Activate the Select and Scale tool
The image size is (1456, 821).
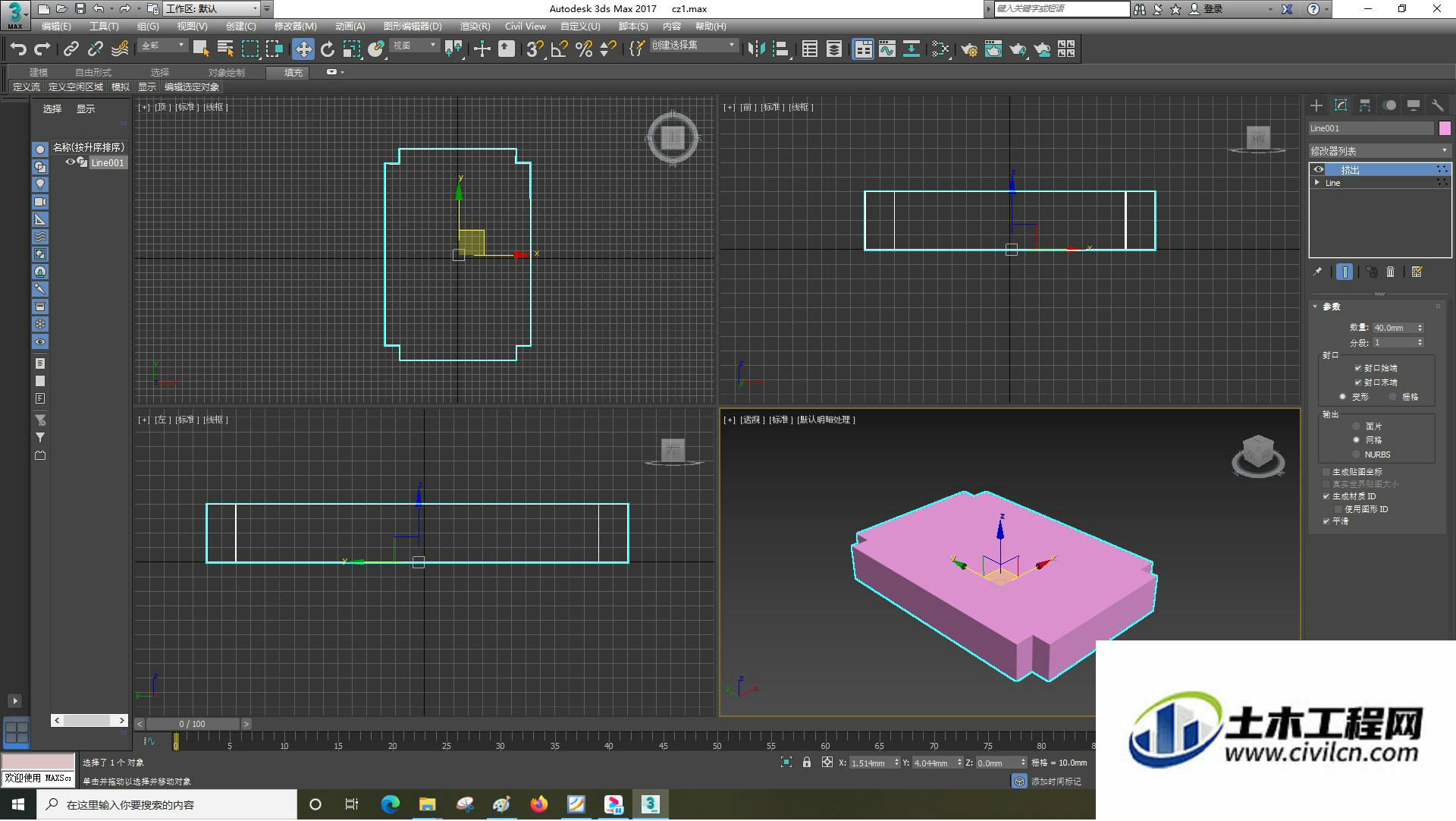(x=351, y=49)
